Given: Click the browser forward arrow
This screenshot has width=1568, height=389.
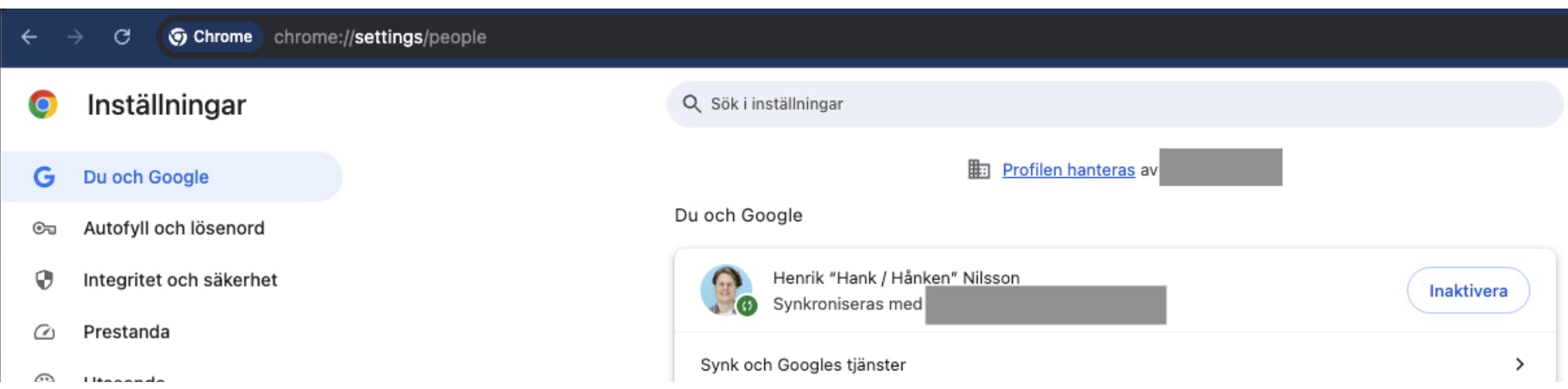Looking at the screenshot, I should coord(75,36).
